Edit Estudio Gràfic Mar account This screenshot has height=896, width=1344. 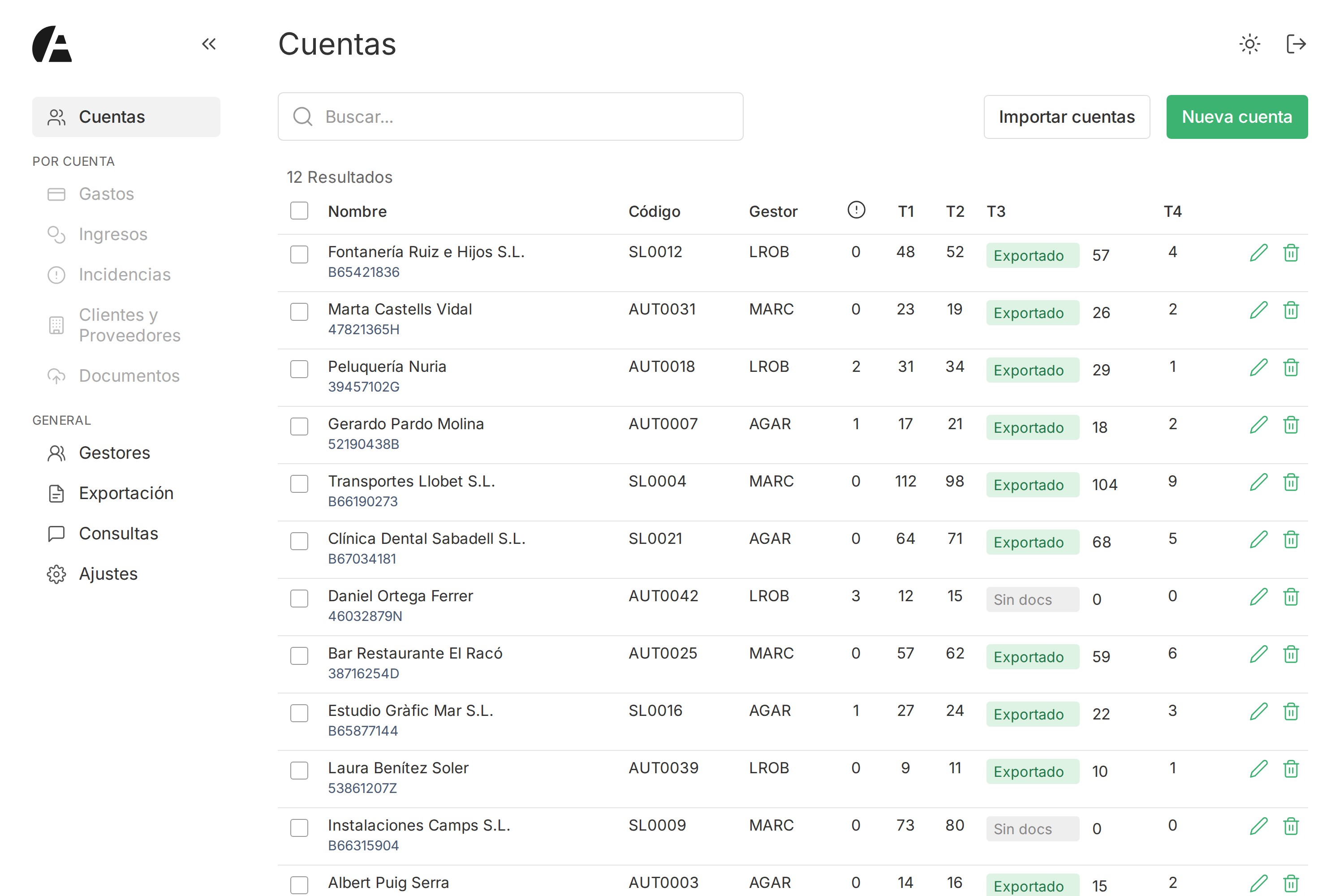(x=1259, y=711)
